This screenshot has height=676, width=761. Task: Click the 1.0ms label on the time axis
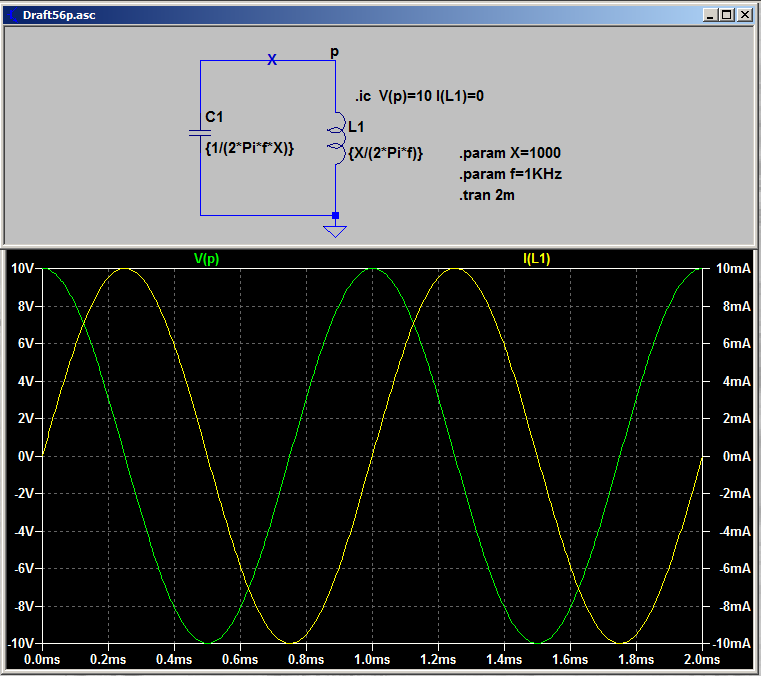[372, 660]
